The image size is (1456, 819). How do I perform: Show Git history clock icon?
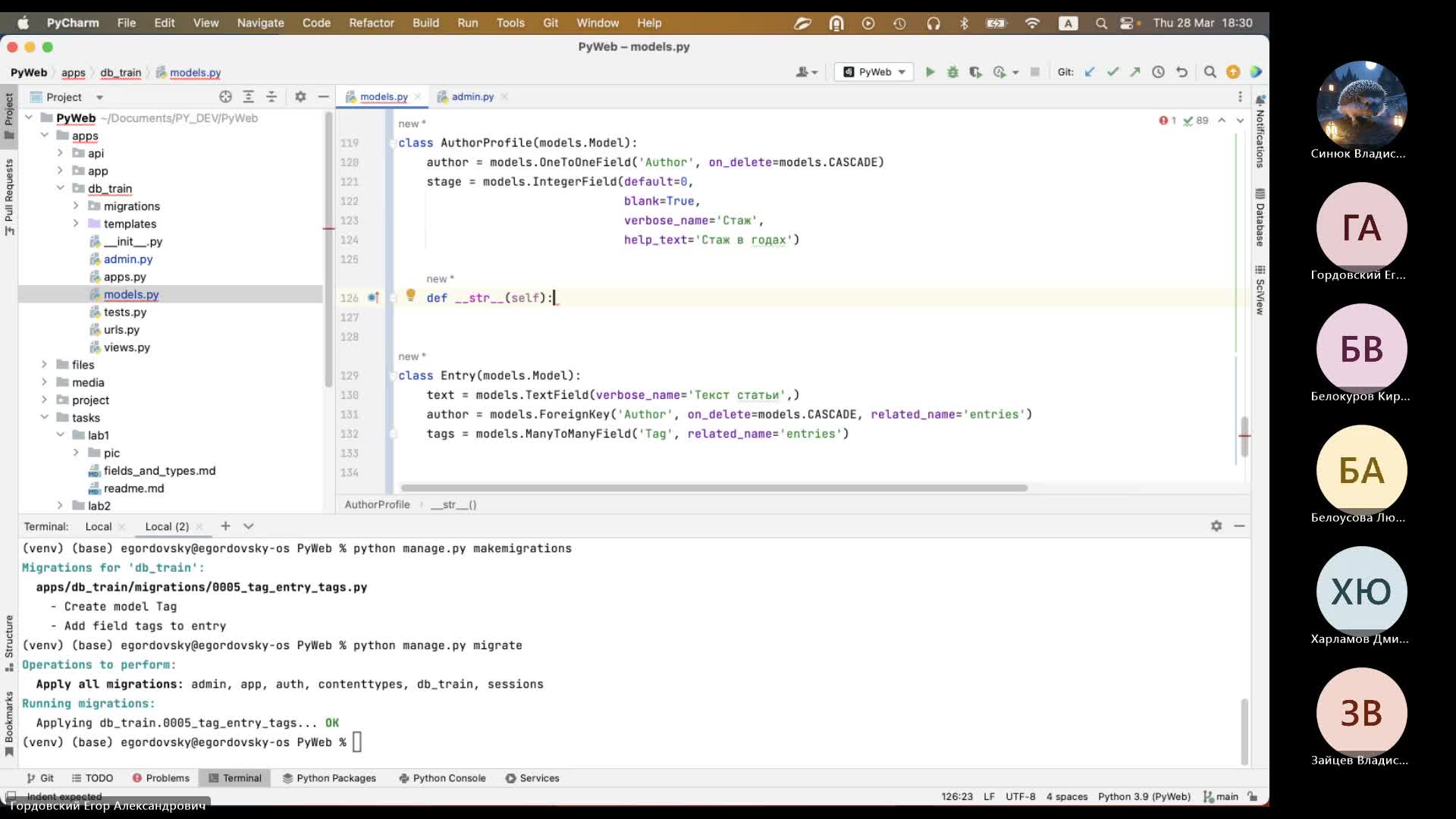coord(1158,72)
